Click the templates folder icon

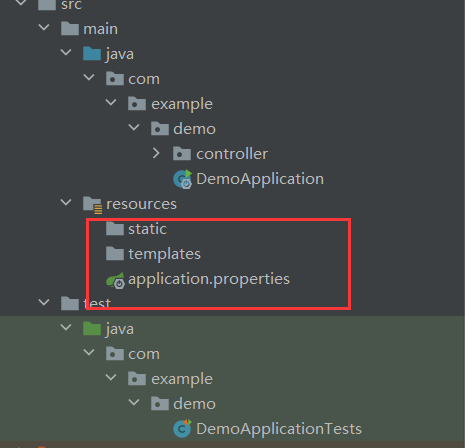pyautogui.click(x=115, y=254)
